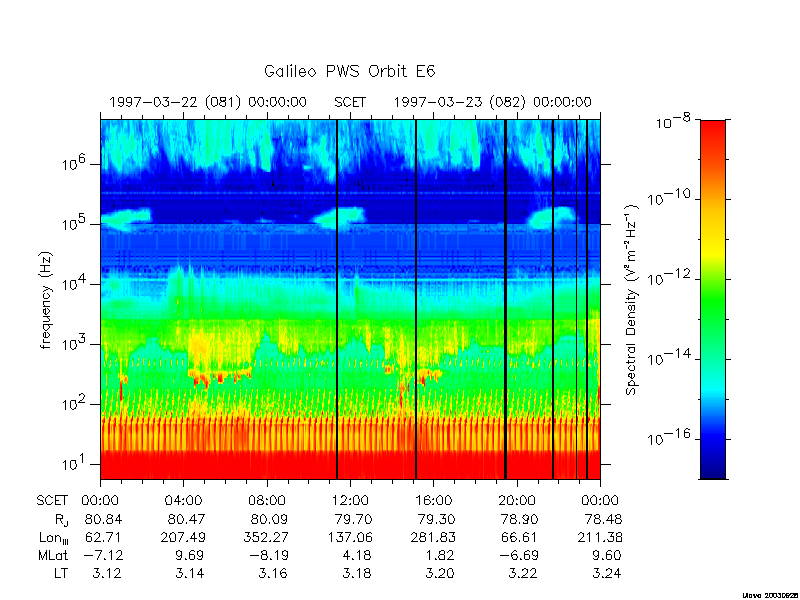Select the local time value 3.24

point(607,573)
